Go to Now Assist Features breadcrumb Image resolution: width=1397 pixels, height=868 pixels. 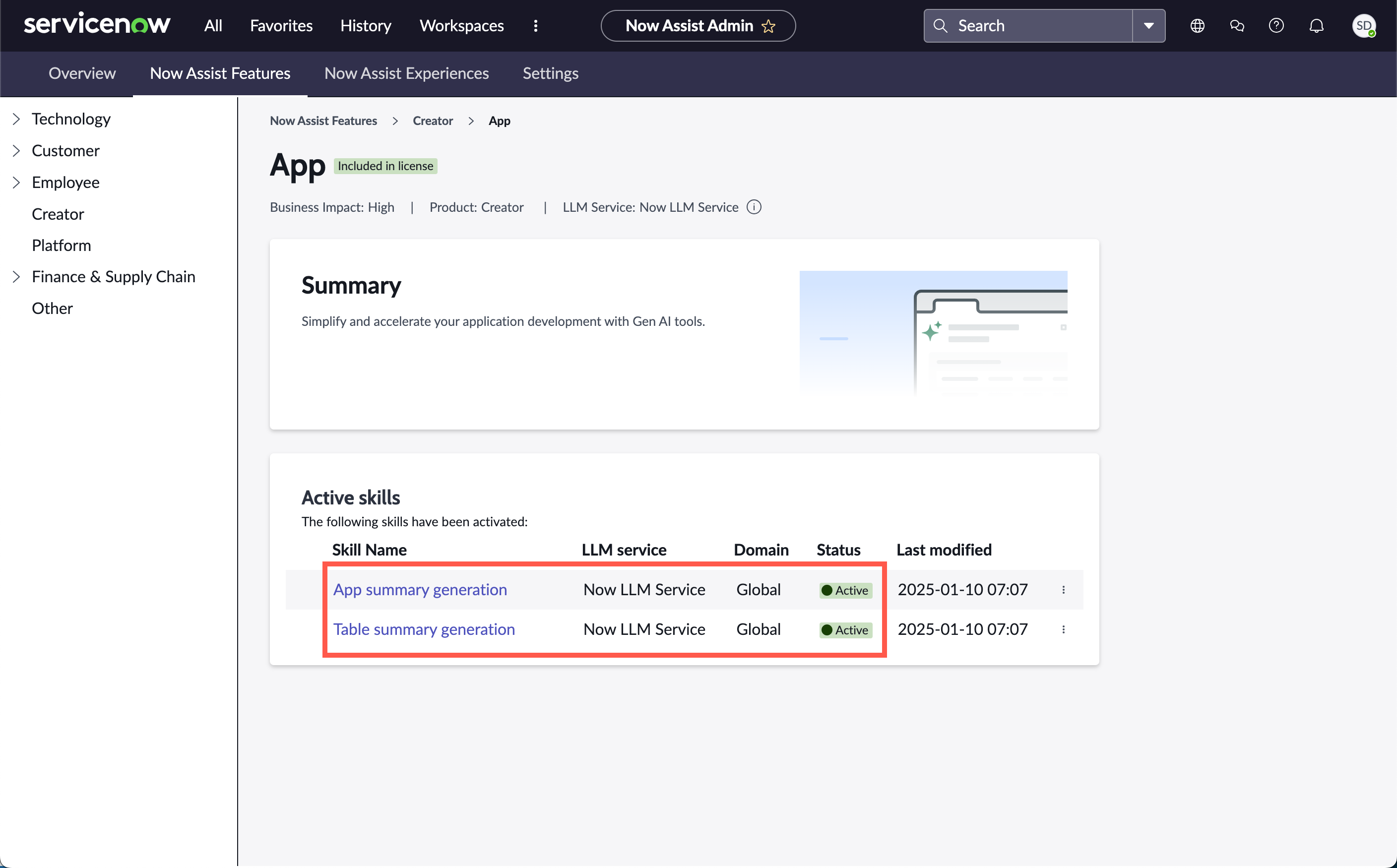coord(323,121)
